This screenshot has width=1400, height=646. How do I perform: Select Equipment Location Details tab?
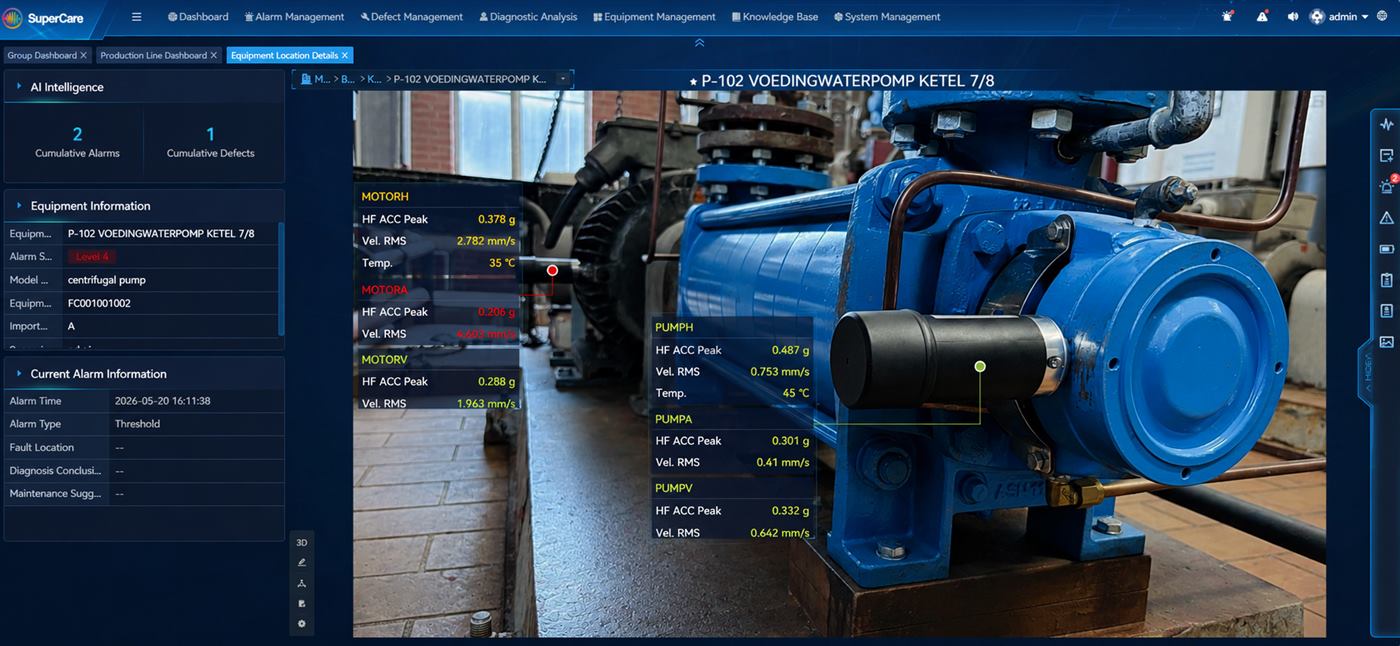click(x=284, y=56)
